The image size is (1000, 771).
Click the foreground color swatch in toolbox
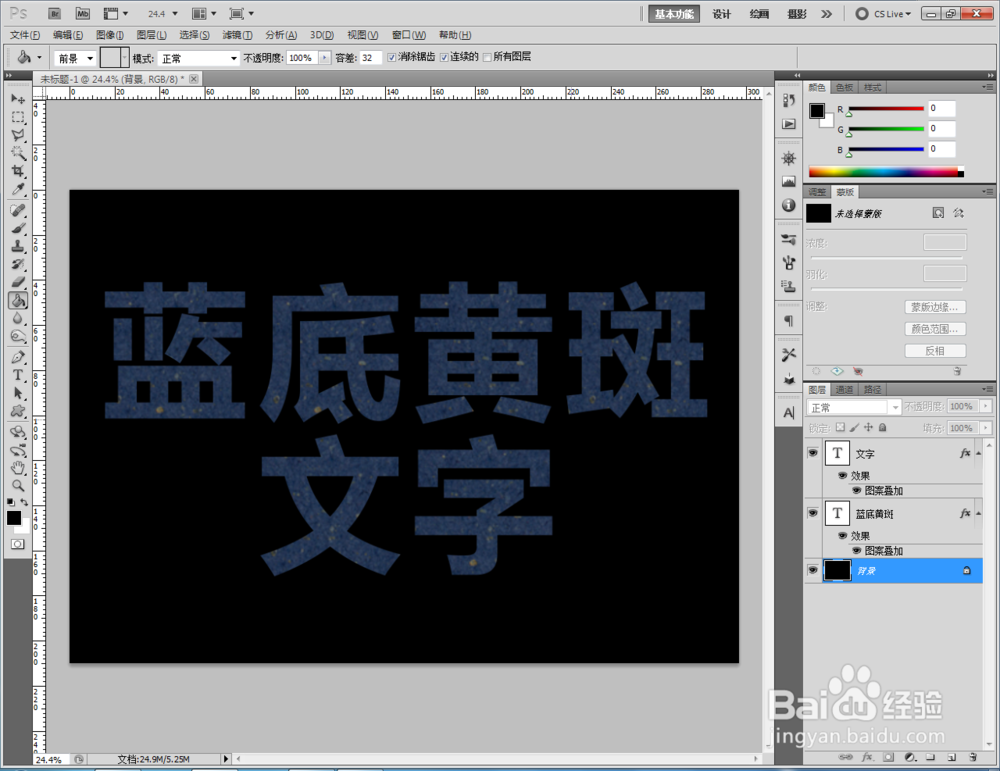(13, 518)
